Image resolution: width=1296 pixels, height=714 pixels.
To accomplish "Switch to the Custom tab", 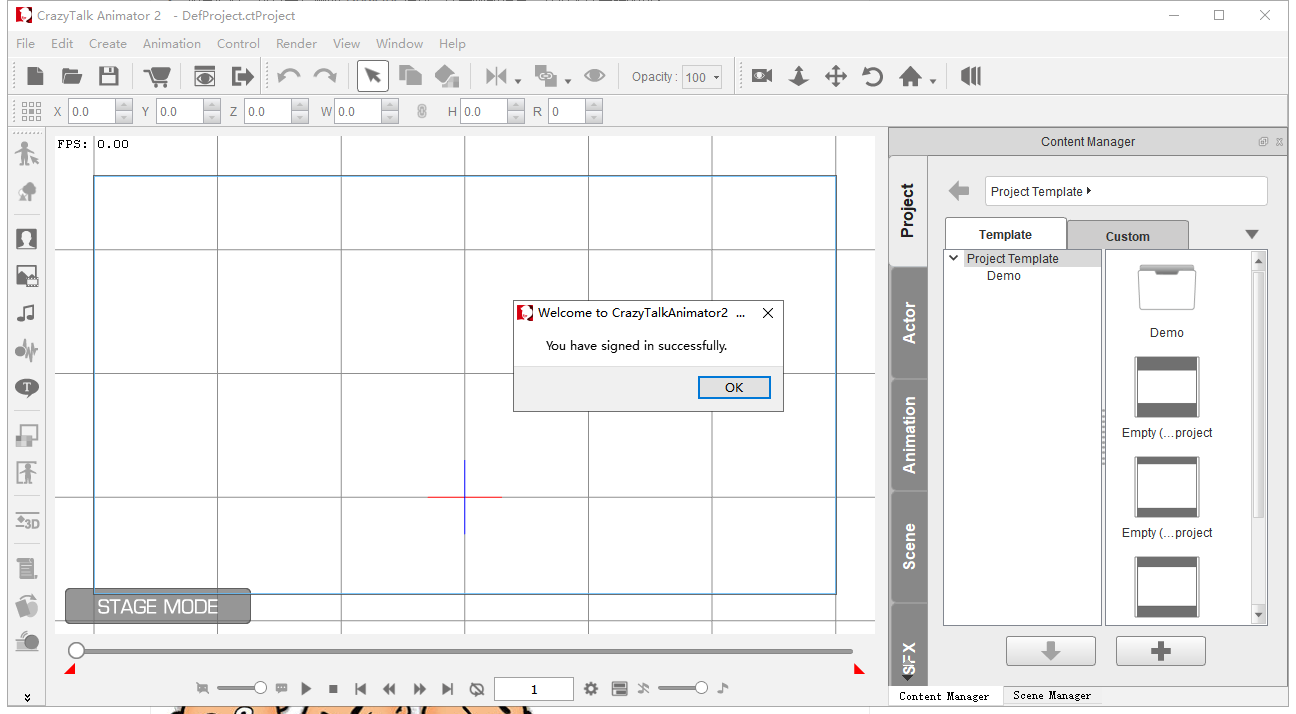I will (x=1128, y=236).
